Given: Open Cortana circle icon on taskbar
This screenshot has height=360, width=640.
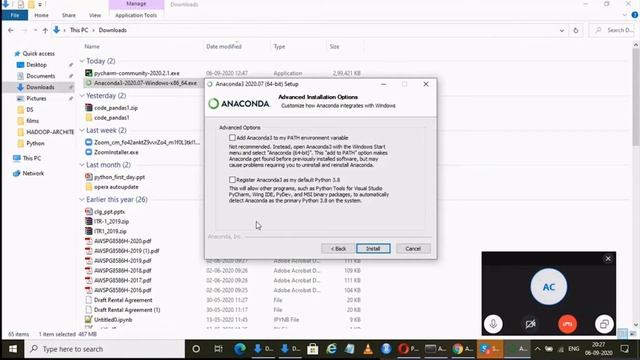Looking at the screenshot, I should pyautogui.click(x=196, y=349).
